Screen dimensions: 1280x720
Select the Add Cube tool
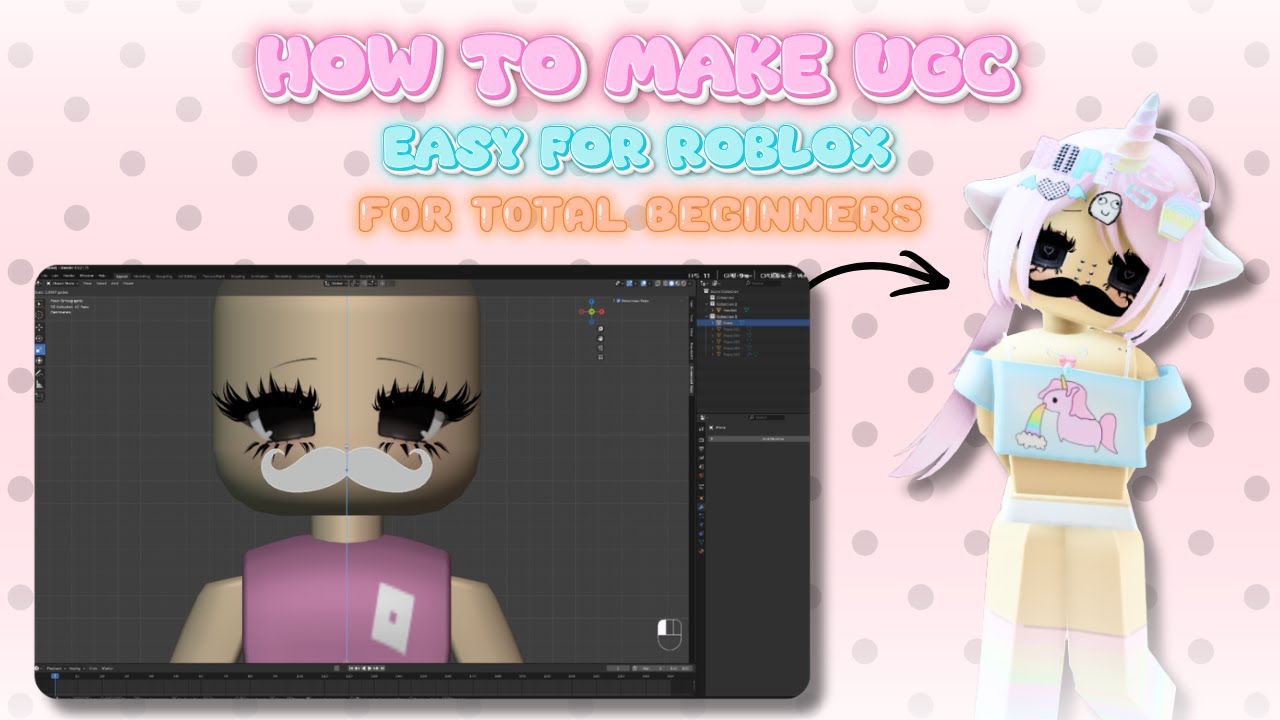pos(39,396)
